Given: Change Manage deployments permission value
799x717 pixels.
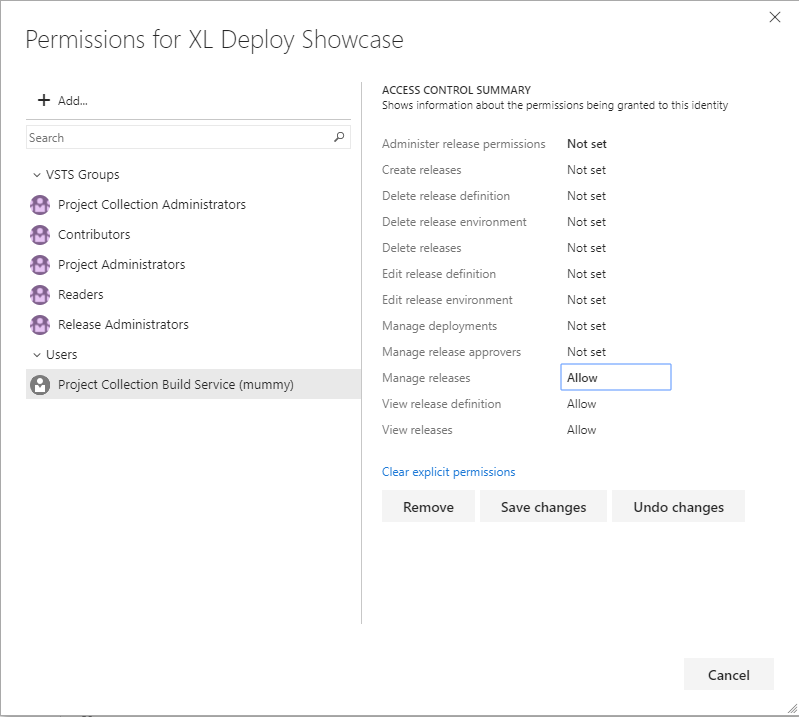Looking at the screenshot, I should click(587, 326).
